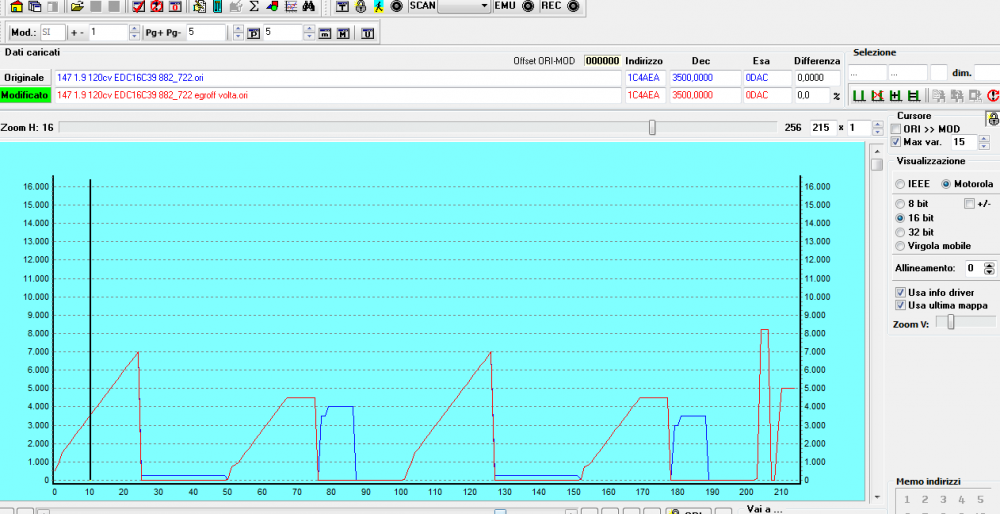Click the red circular arrows icon

pos(156,6)
